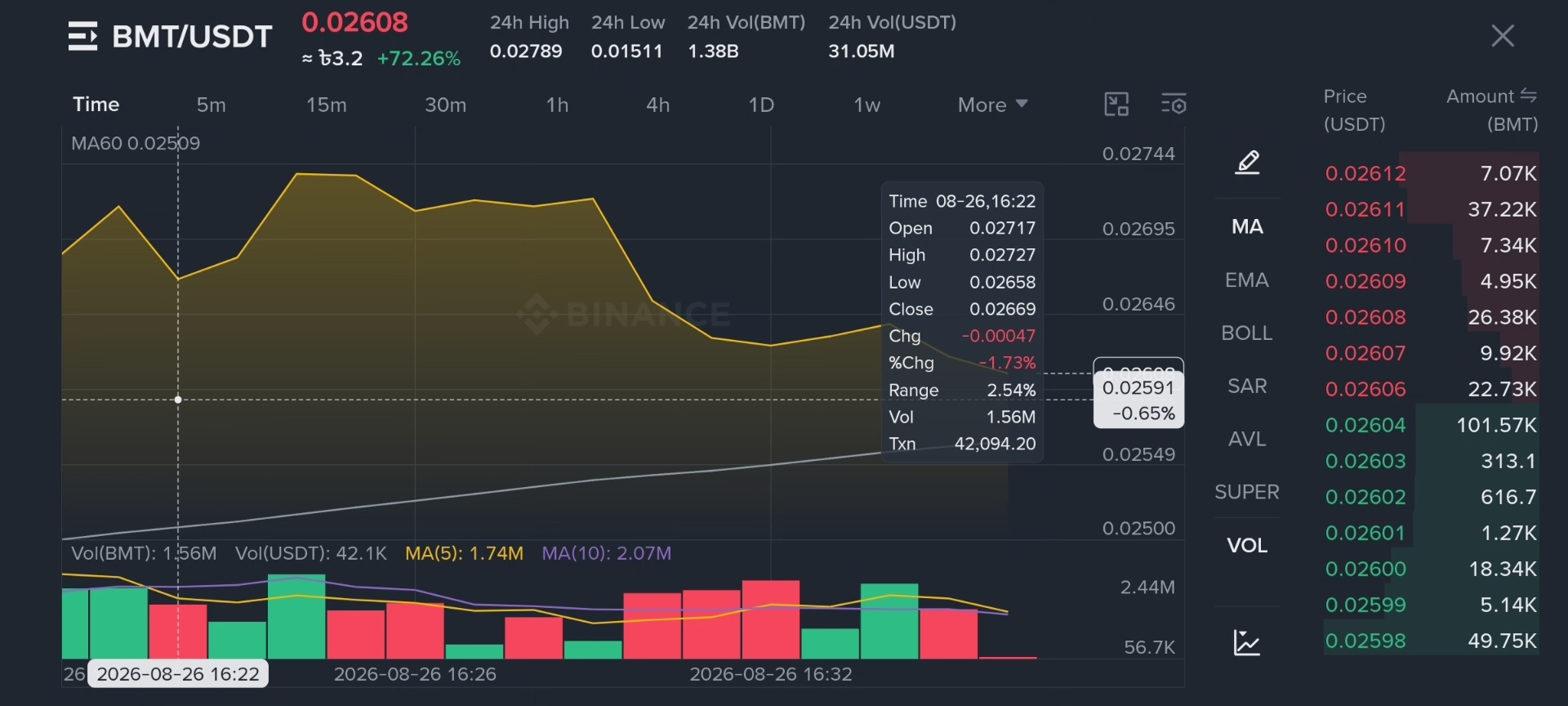Tap the MA(10): 2.07M volume label
The image size is (1568, 706).
pos(607,553)
